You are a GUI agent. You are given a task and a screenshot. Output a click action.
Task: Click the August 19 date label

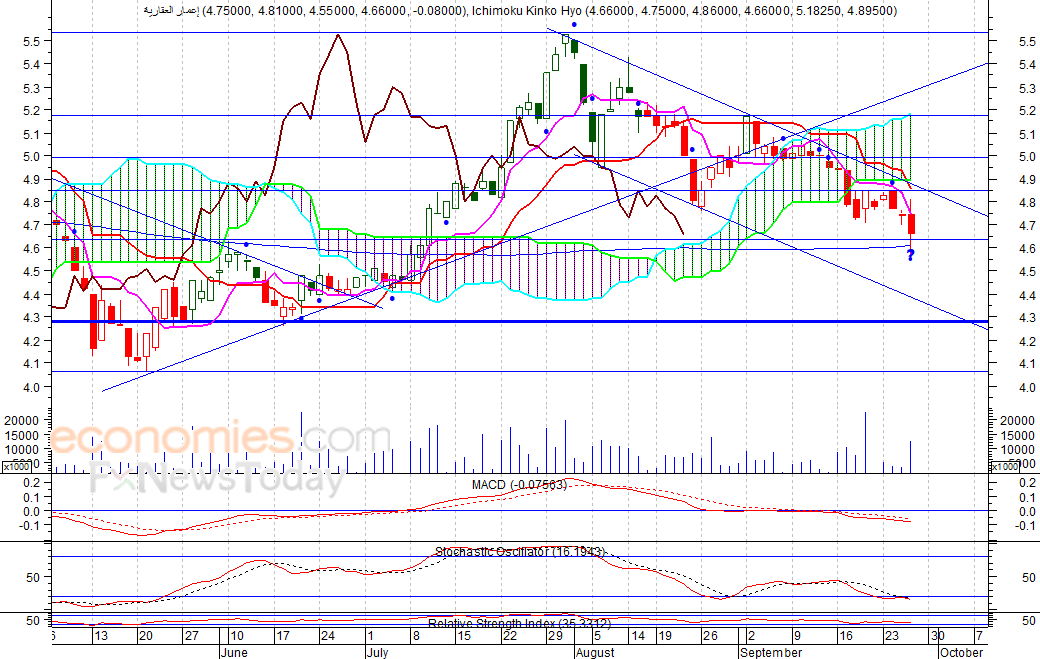[665, 636]
